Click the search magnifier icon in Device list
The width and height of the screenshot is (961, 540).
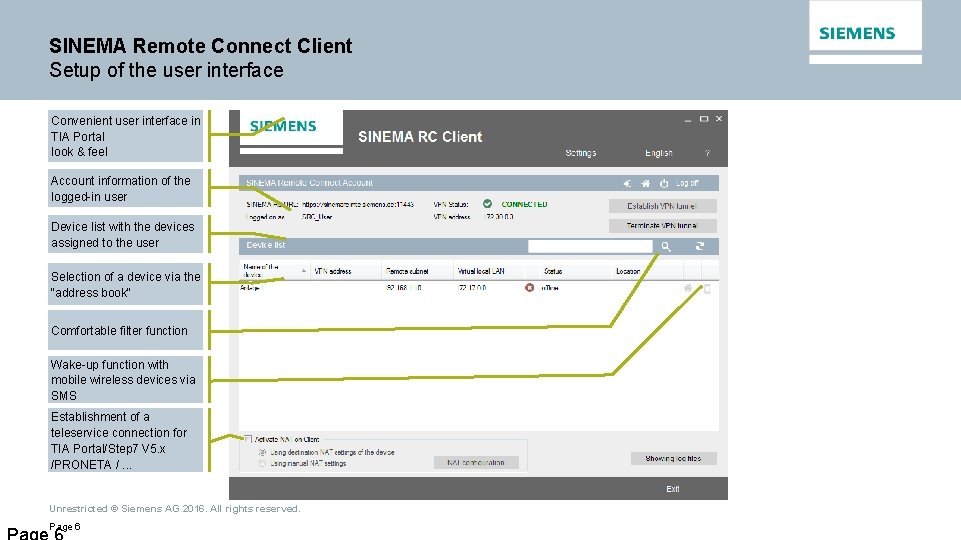pyautogui.click(x=666, y=246)
